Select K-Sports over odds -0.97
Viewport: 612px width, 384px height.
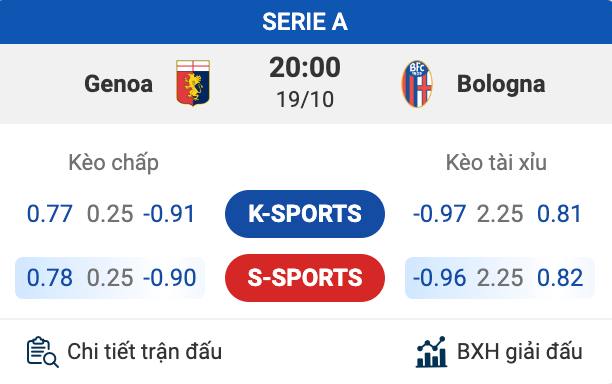439,214
